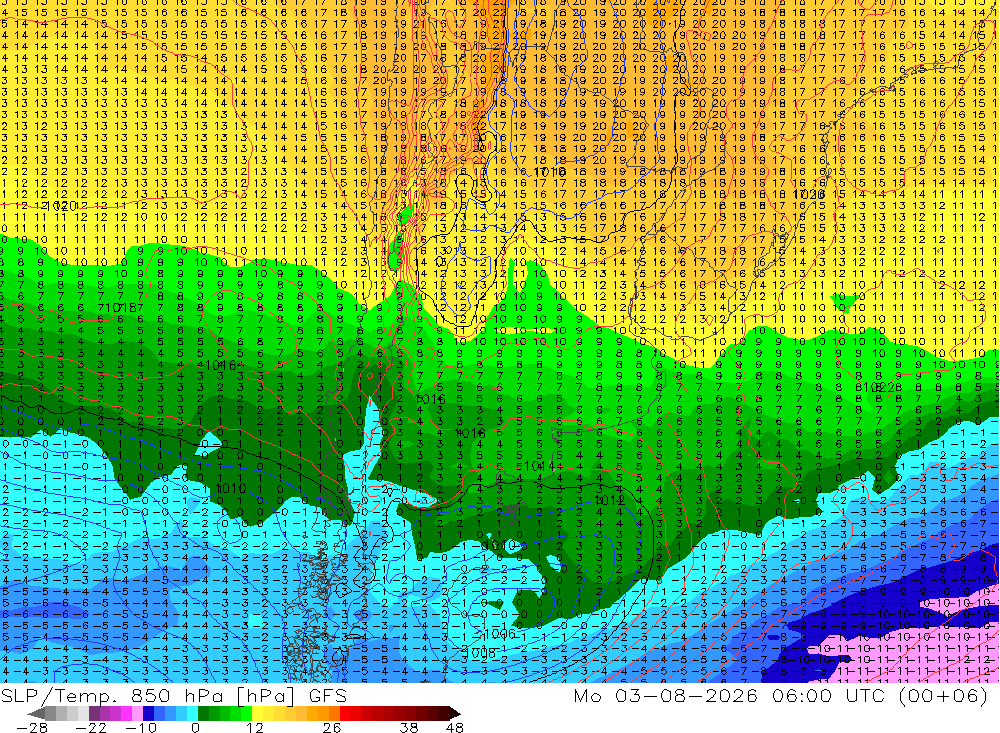
Task: Click the cyan swatch left of dark green
Action: (x=193, y=714)
